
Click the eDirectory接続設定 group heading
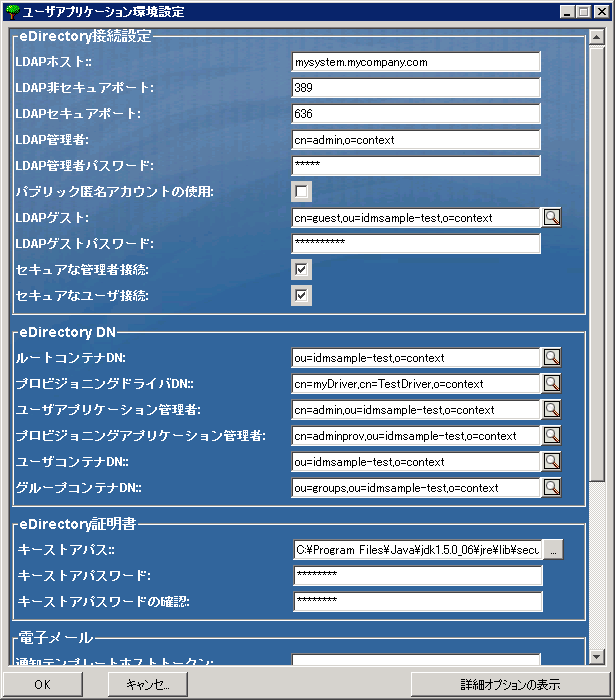[x=85, y=36]
